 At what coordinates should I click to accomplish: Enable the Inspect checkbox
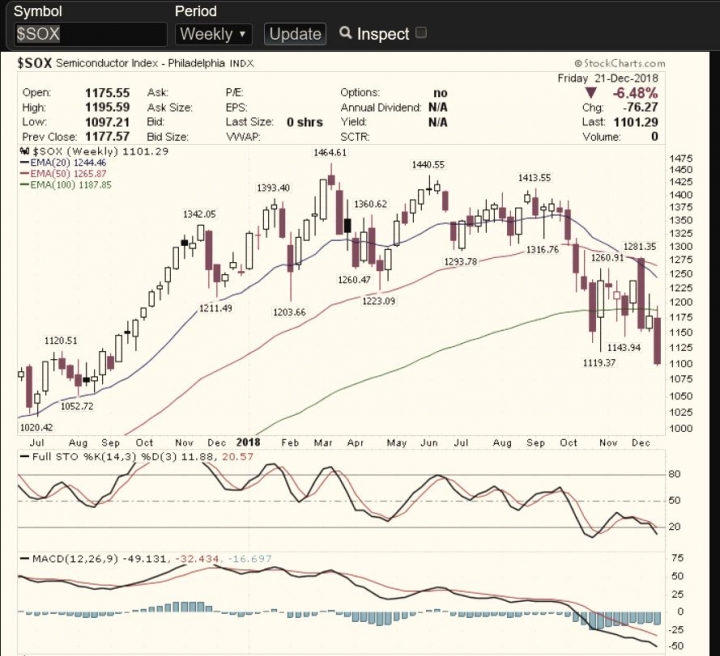[x=421, y=33]
